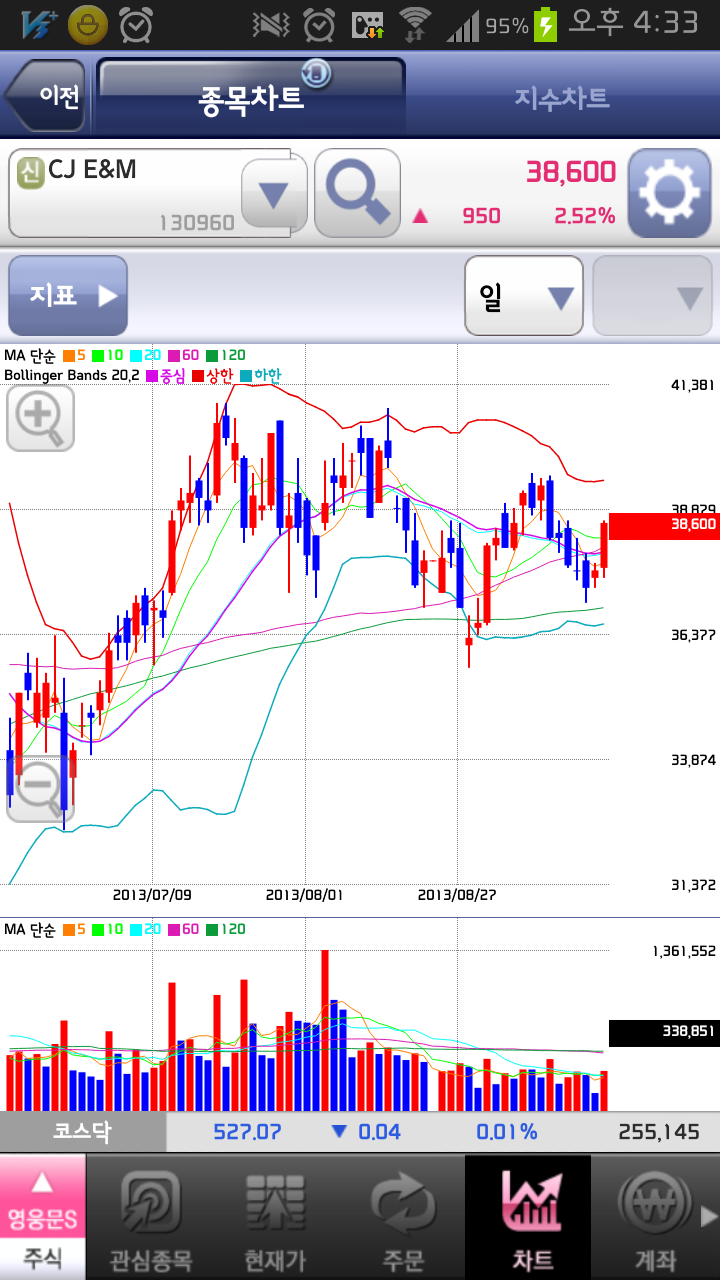Click the 1,361,552 volume axis label
Viewport: 720px width, 1280px height.
(x=684, y=951)
